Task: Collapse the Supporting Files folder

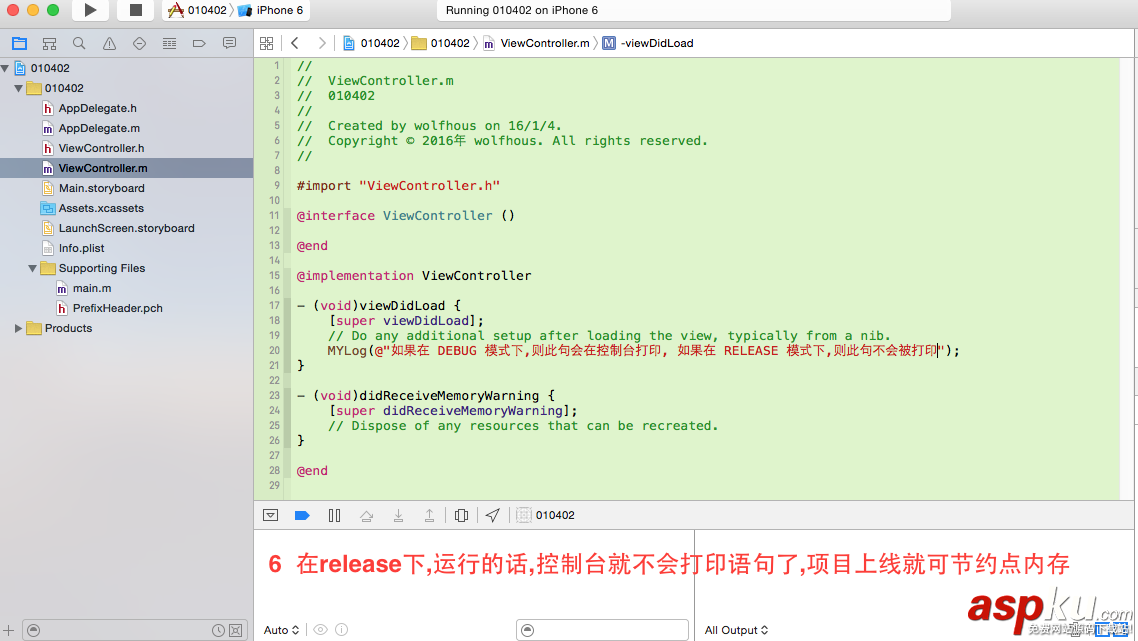Action: click(x=33, y=268)
